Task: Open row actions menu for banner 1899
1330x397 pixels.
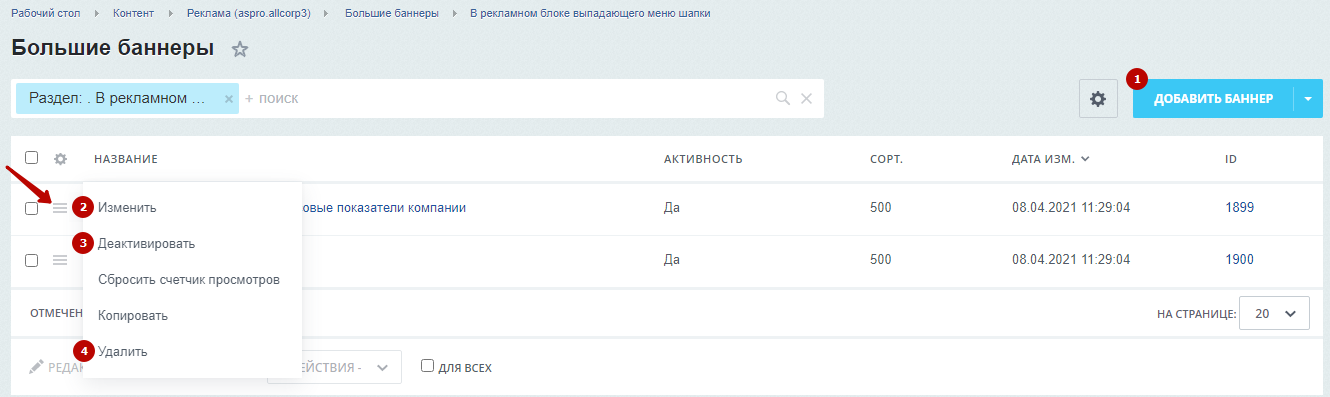Action: click(60, 208)
